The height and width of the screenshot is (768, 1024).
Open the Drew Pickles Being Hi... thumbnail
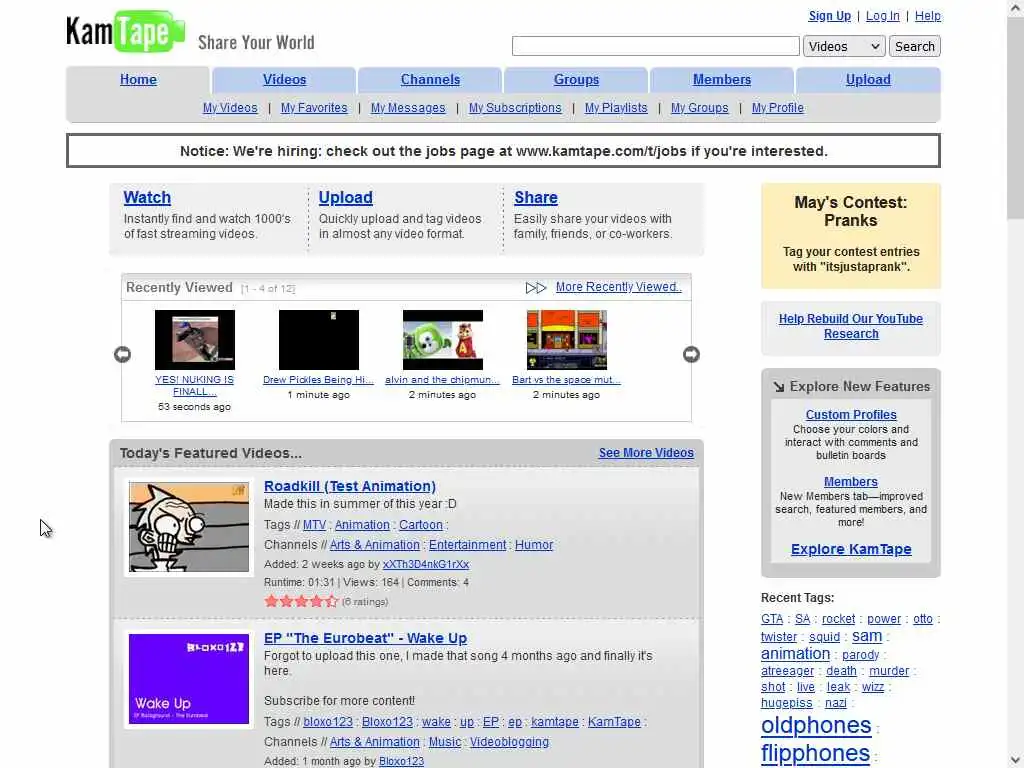(x=319, y=340)
